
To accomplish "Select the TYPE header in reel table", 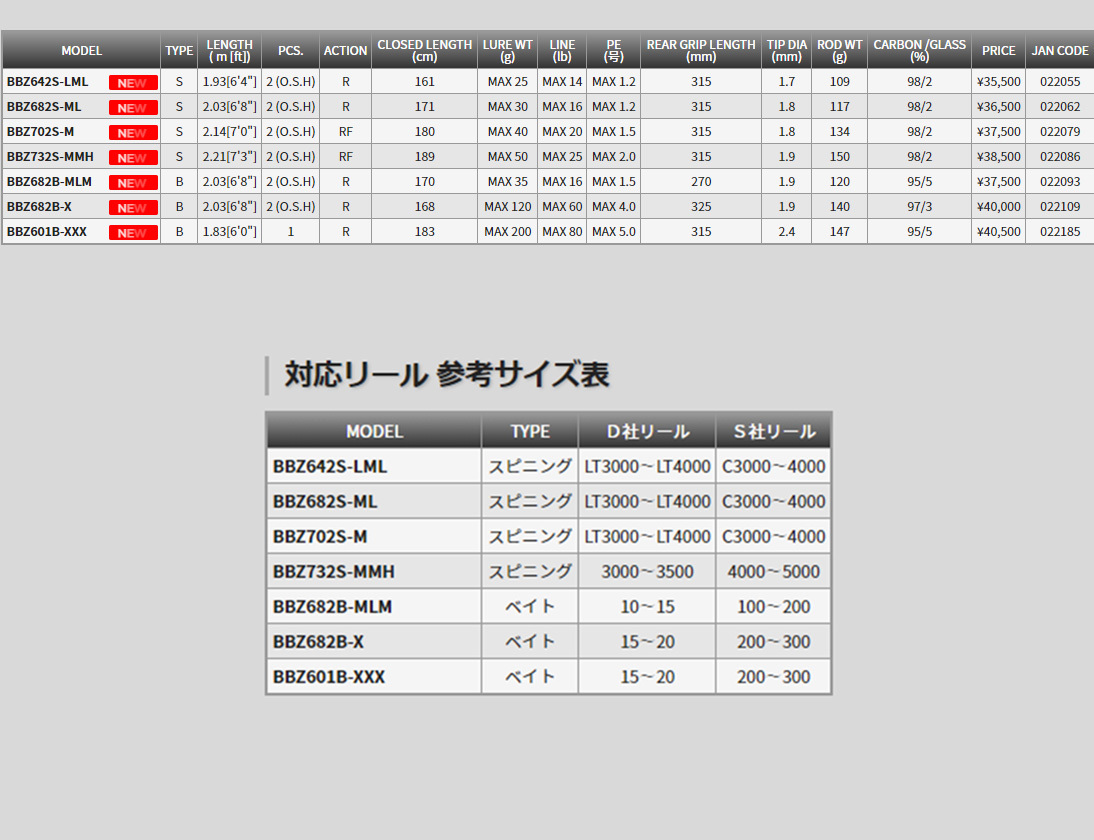I will pyautogui.click(x=530, y=431).
